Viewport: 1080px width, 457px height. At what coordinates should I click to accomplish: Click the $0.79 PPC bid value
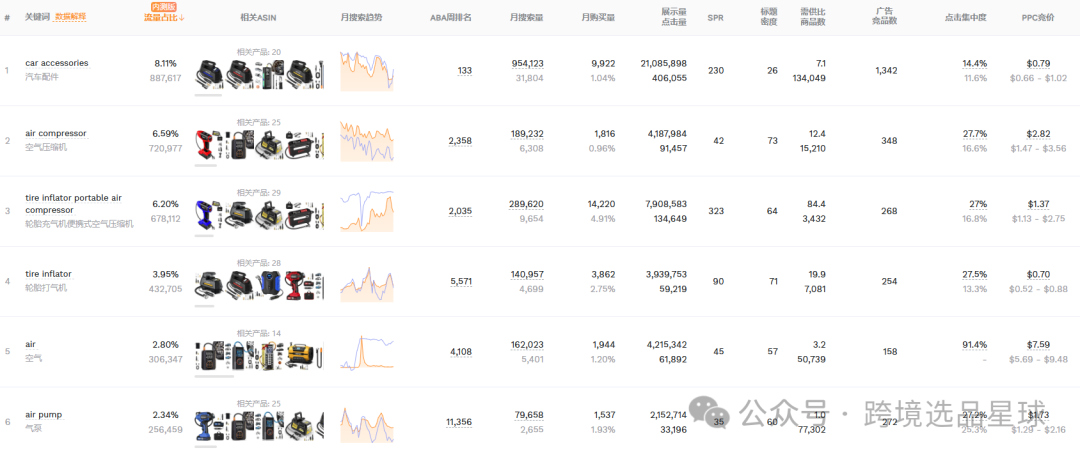1038,64
